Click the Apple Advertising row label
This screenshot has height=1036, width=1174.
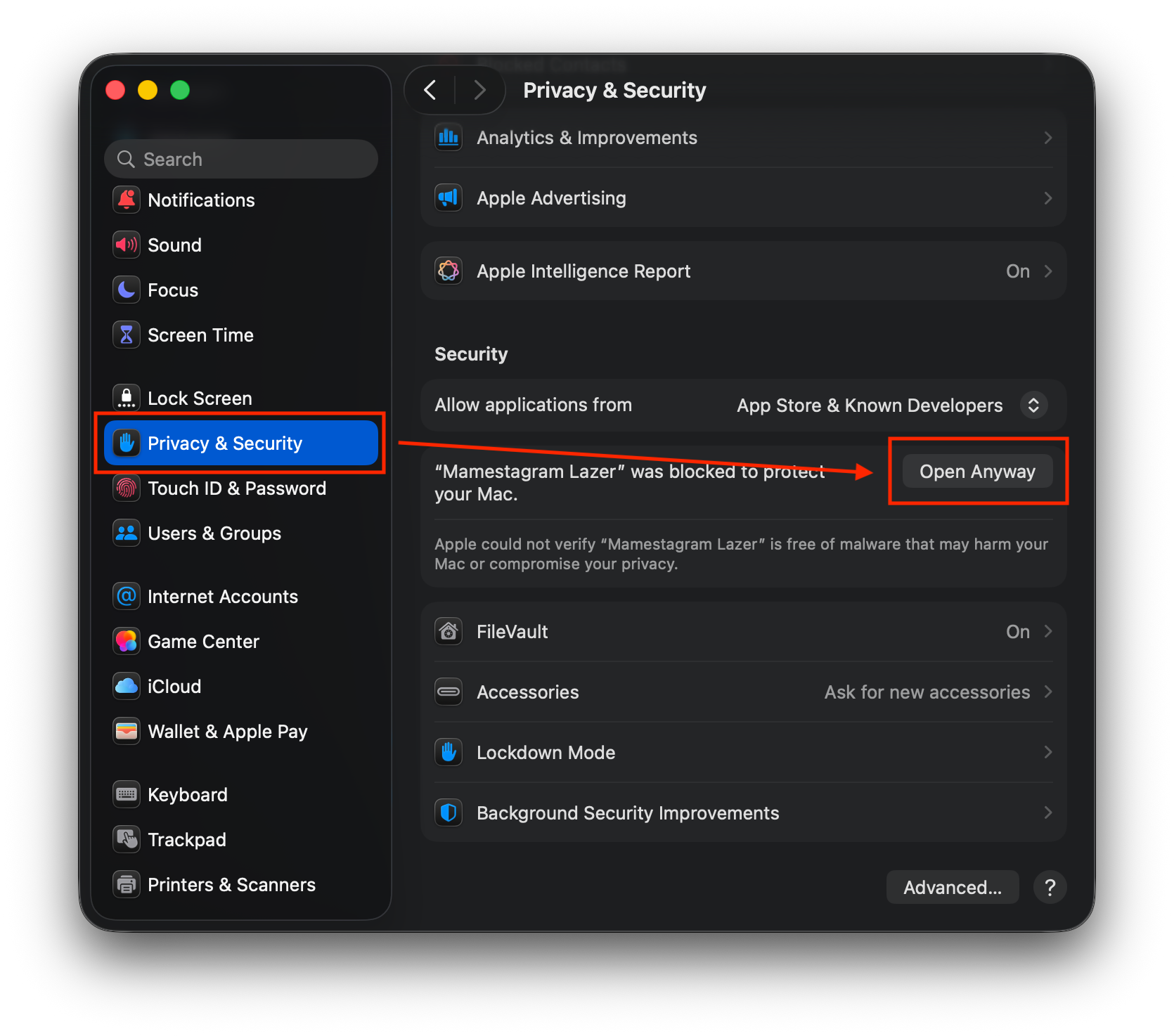pos(552,198)
